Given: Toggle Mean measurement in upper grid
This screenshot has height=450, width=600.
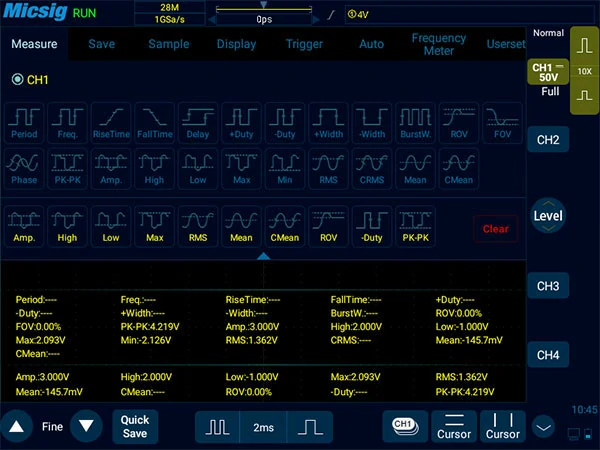Looking at the screenshot, I should [416, 169].
